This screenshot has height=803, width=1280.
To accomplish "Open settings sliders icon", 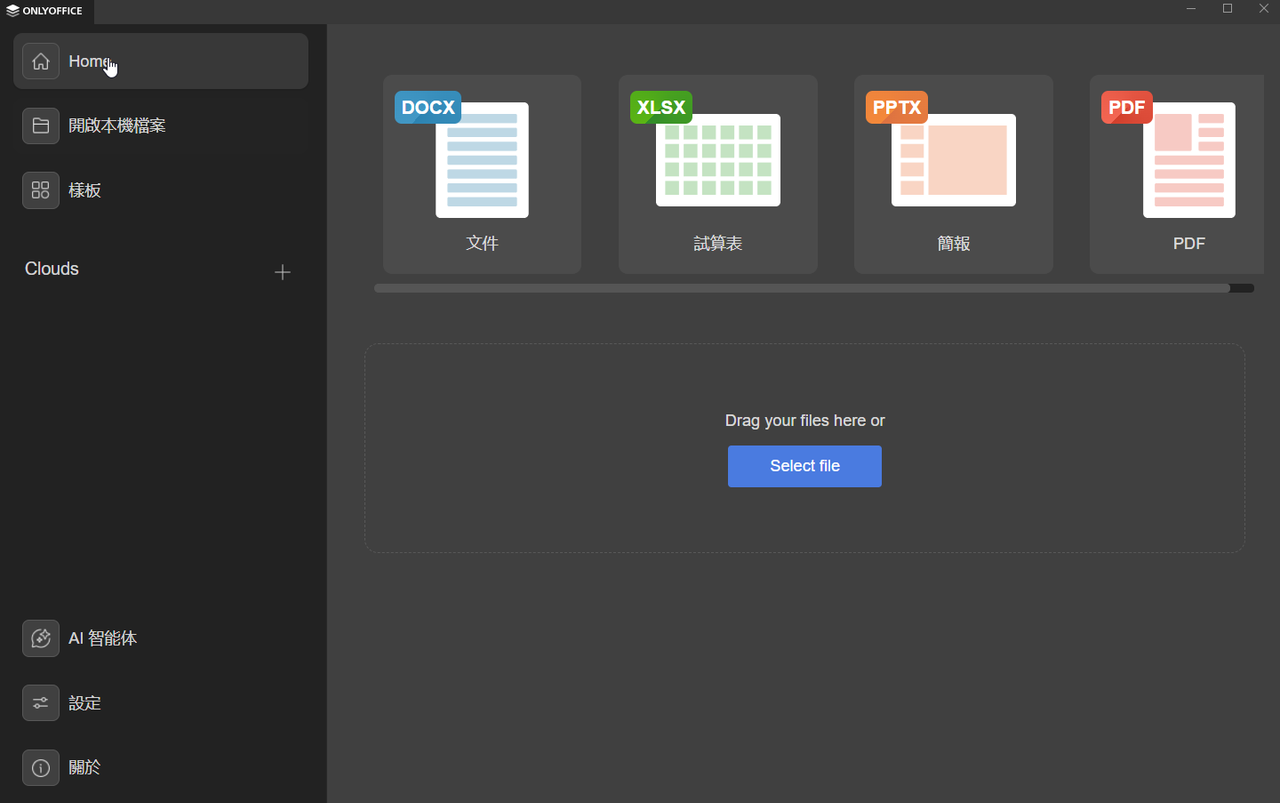I will [x=41, y=703].
